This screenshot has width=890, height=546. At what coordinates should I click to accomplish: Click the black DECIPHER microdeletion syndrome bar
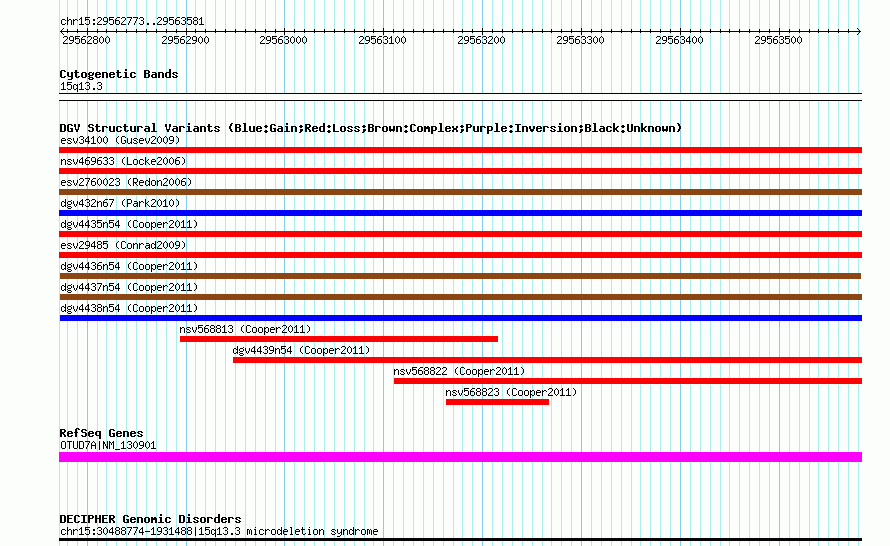click(460, 539)
